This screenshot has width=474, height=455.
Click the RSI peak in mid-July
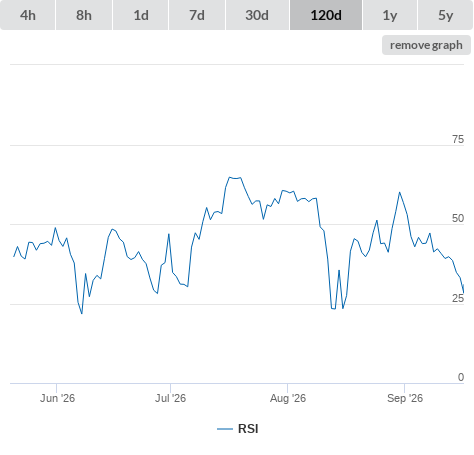230,177
